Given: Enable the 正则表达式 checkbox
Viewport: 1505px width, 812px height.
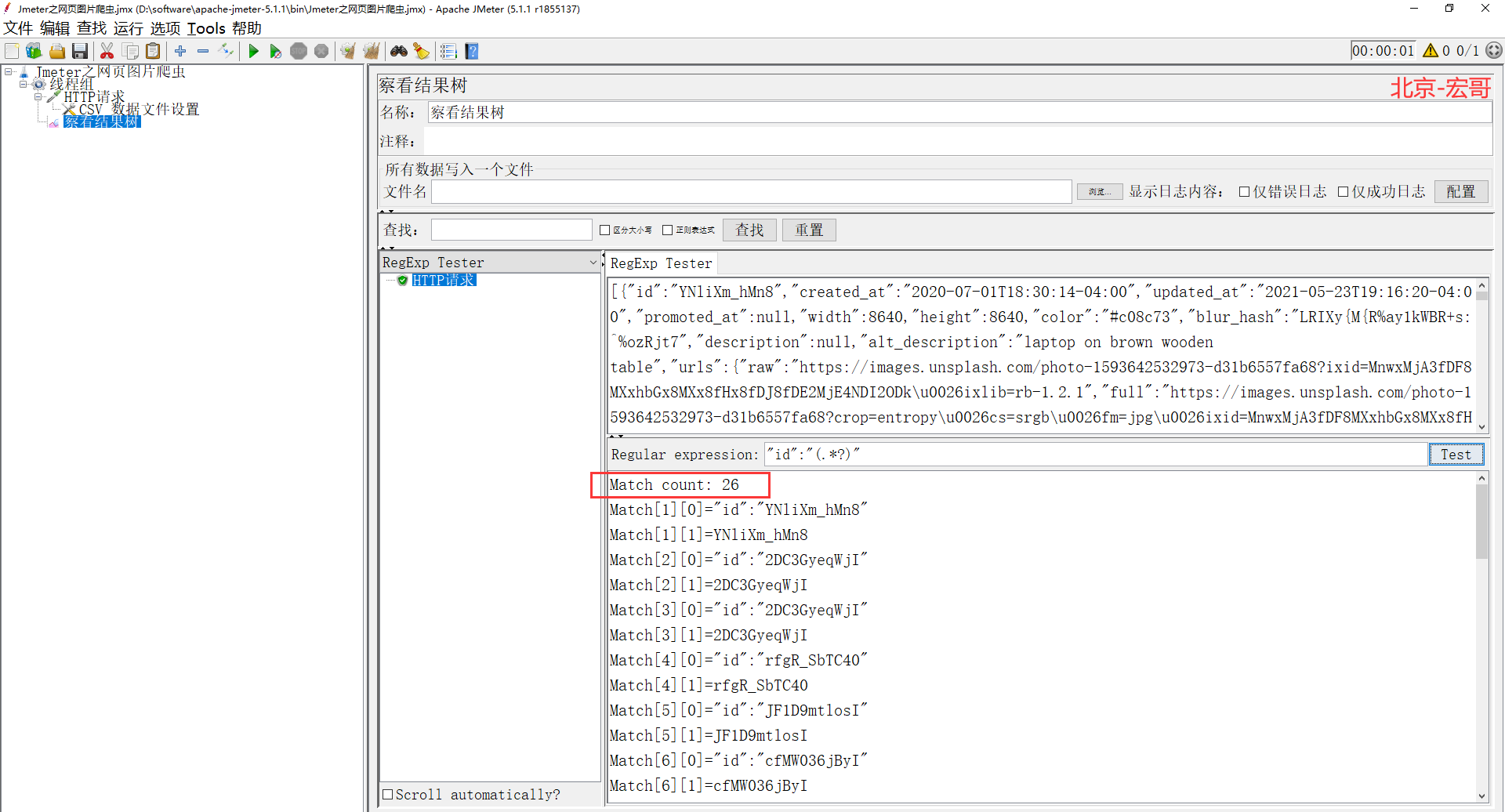Looking at the screenshot, I should 667,230.
